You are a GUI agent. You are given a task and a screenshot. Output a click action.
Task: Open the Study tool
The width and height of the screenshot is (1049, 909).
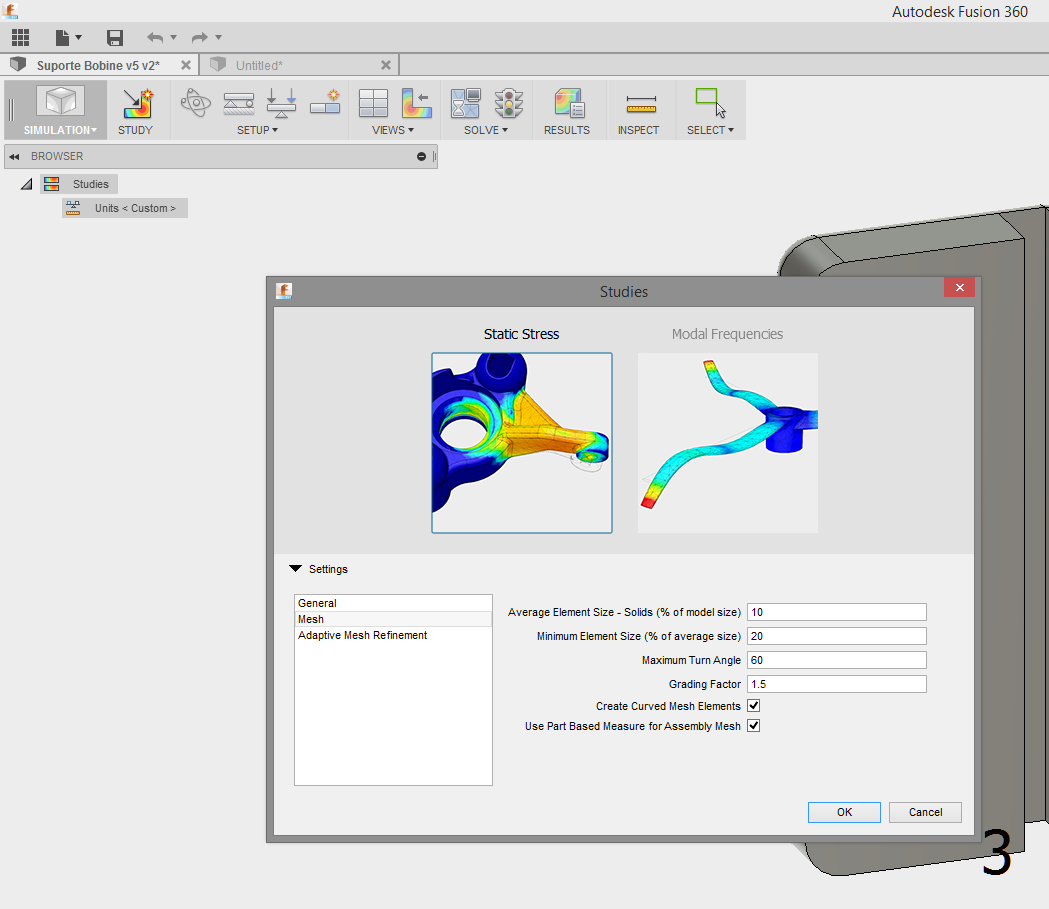[x=136, y=109]
